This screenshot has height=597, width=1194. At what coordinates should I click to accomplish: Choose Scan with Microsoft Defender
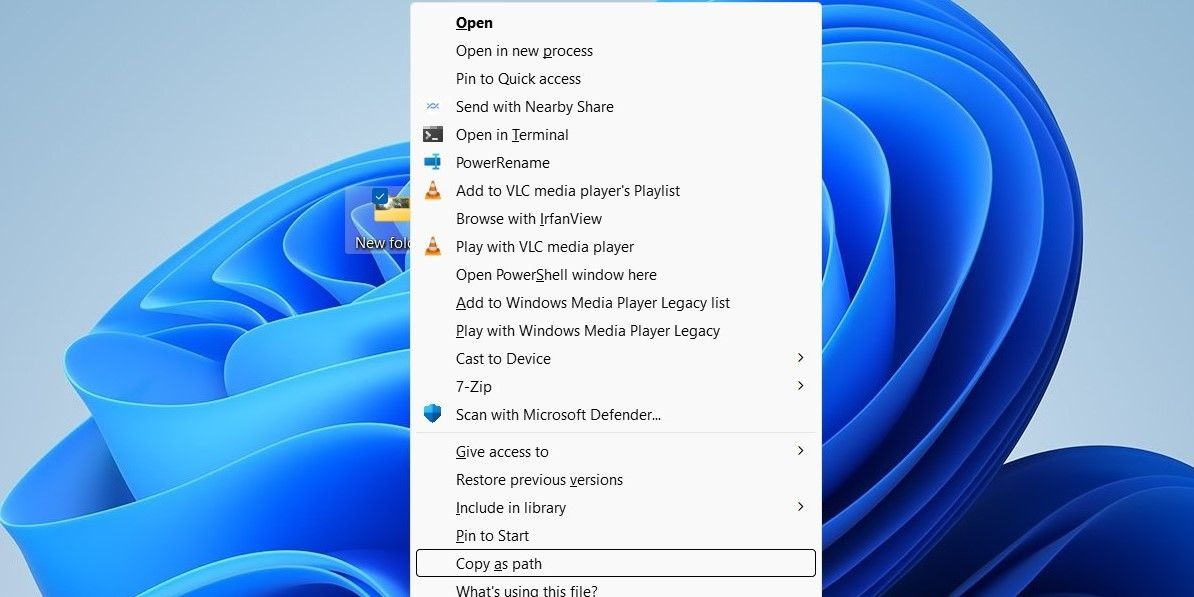point(616,414)
